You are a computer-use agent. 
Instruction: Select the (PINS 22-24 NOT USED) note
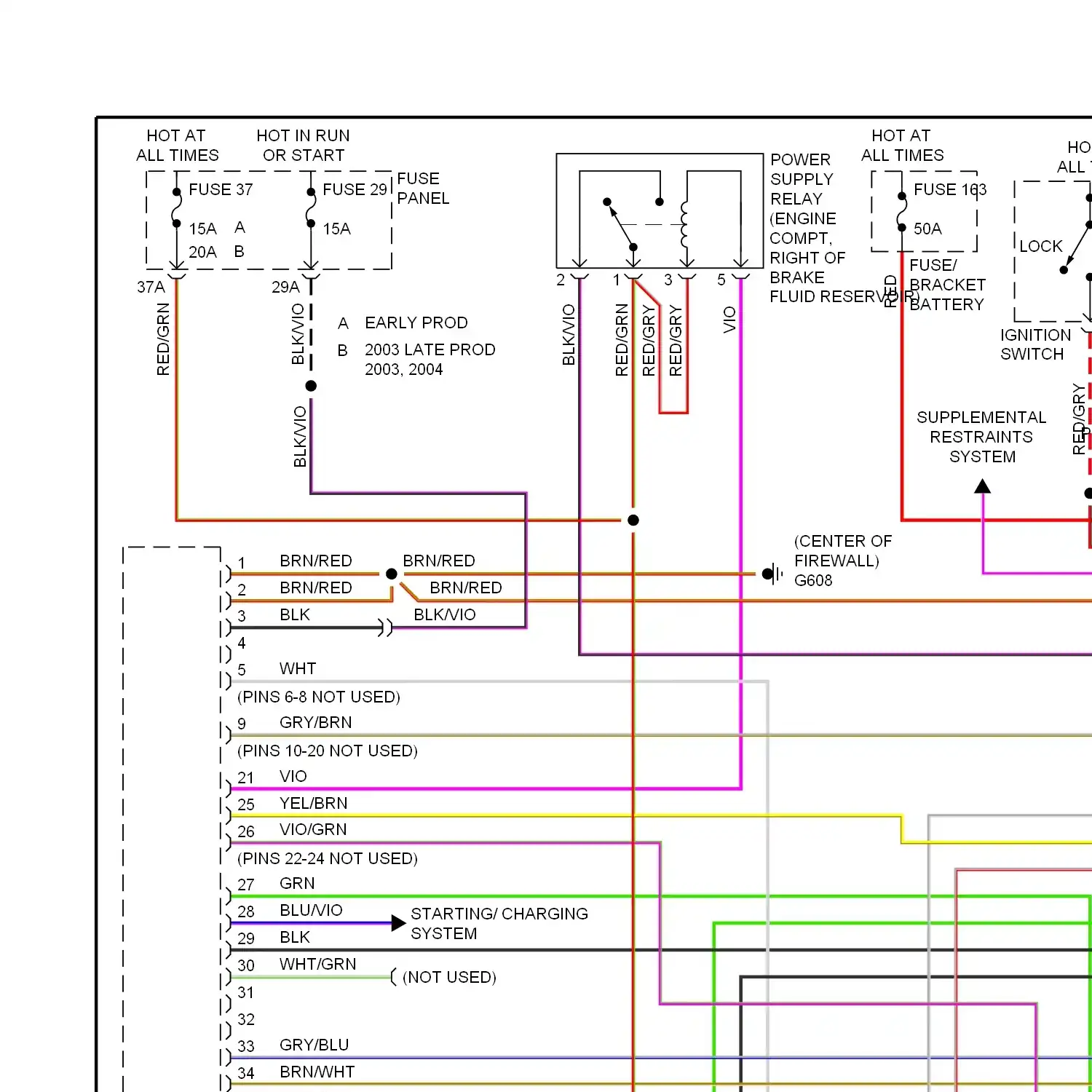[x=328, y=858]
